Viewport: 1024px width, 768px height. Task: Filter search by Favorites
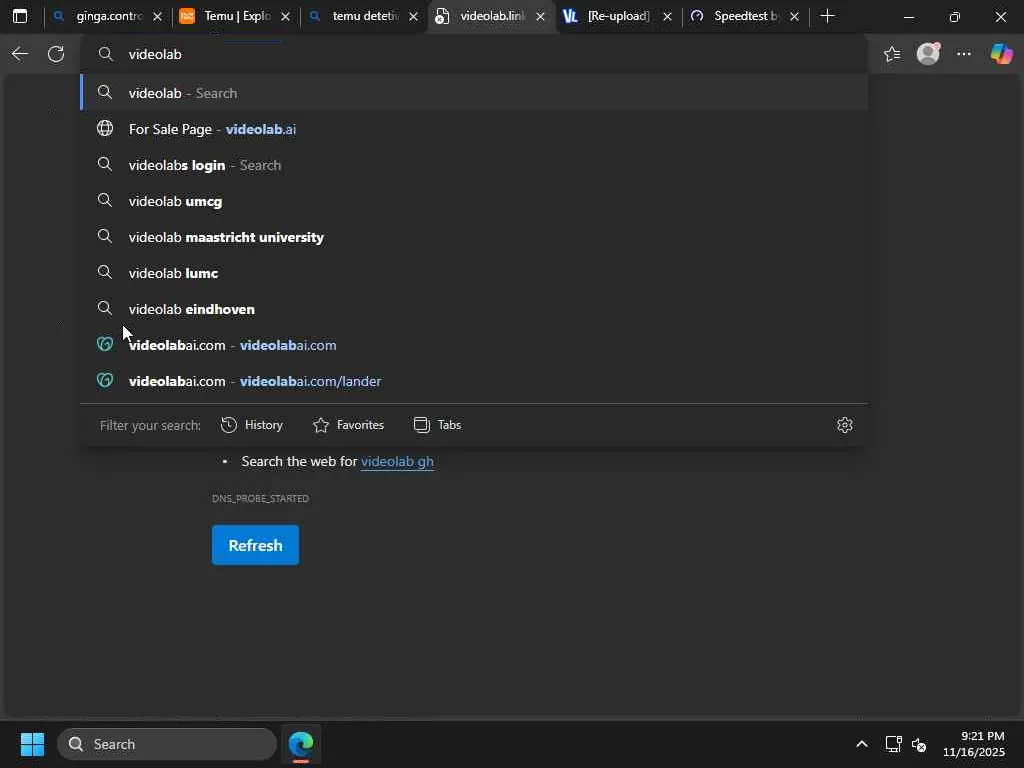[x=349, y=425]
